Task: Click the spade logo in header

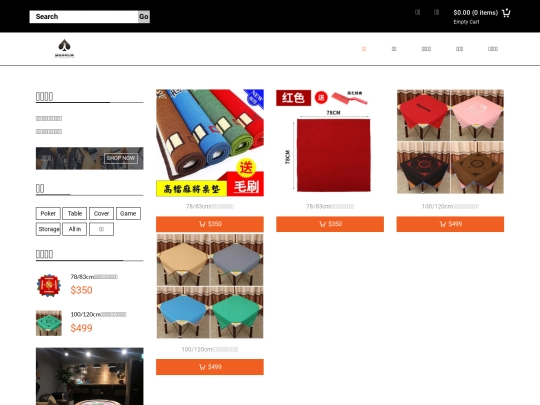Action: tap(64, 49)
